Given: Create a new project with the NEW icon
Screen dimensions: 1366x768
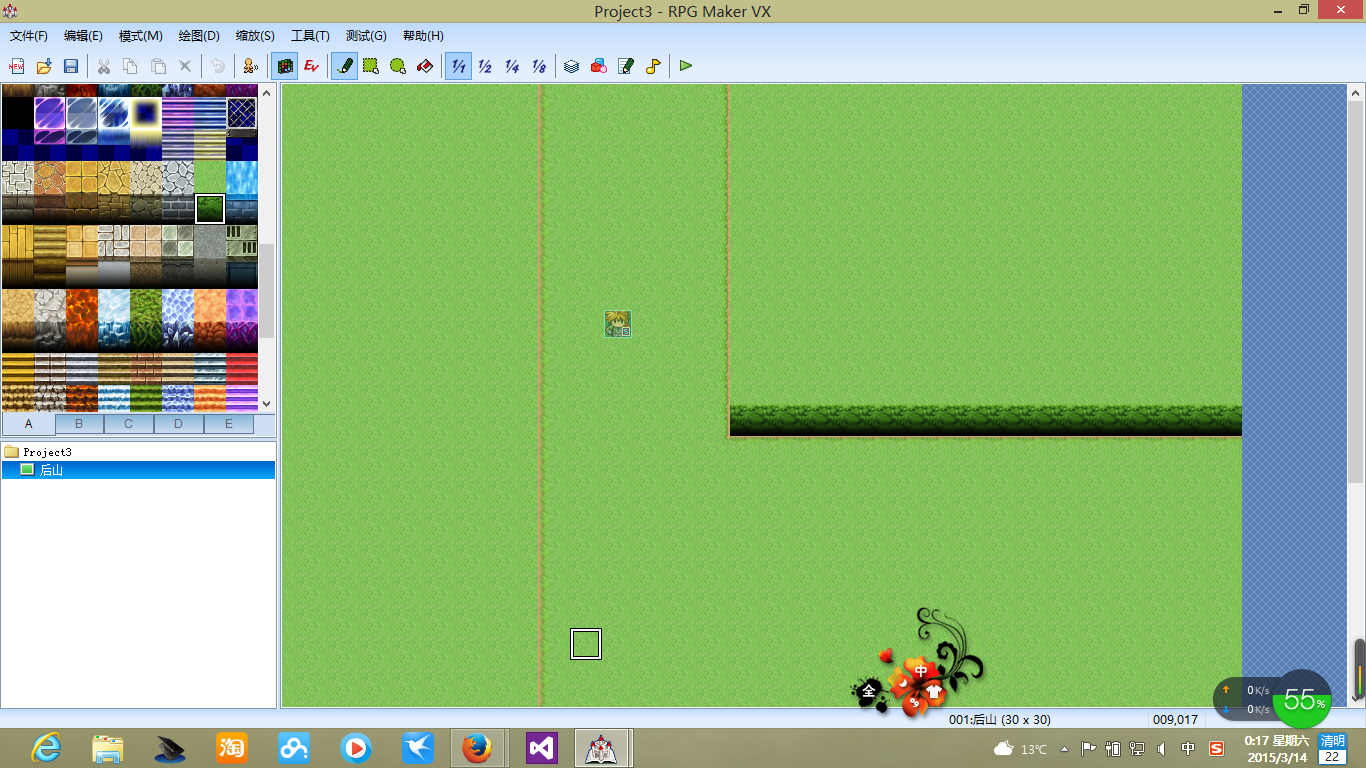Looking at the screenshot, I should point(16,66).
